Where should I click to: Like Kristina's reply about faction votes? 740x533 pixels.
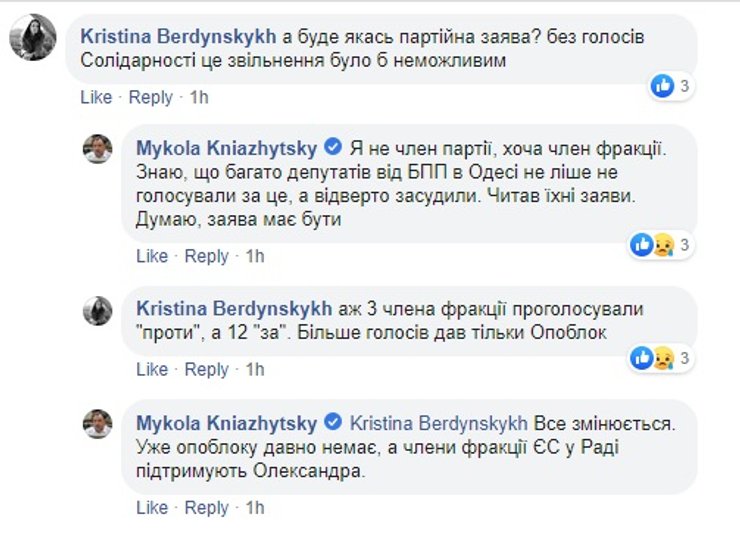point(152,369)
